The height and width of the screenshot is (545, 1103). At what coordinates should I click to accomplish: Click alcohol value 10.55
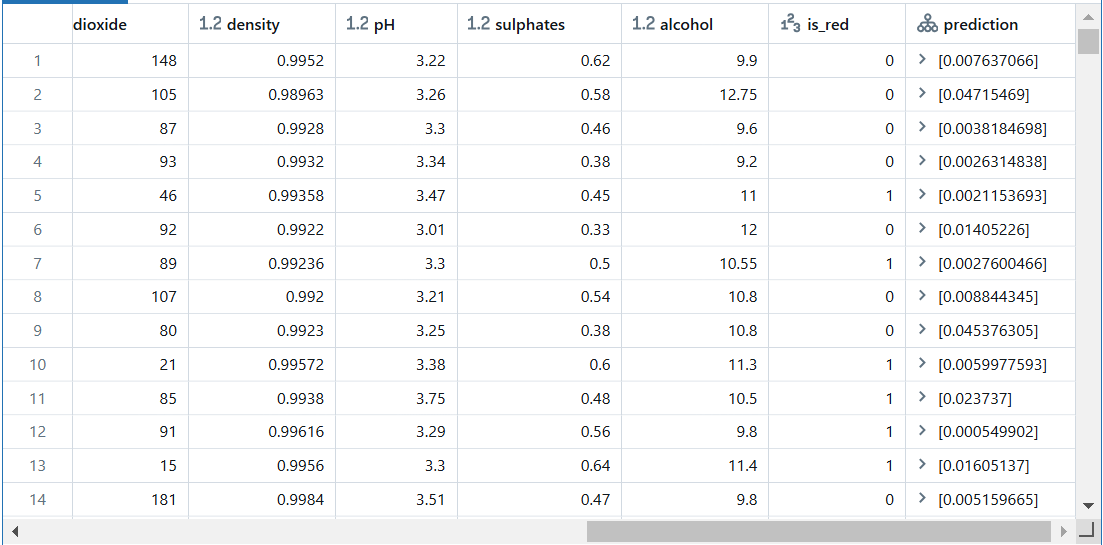click(x=739, y=263)
